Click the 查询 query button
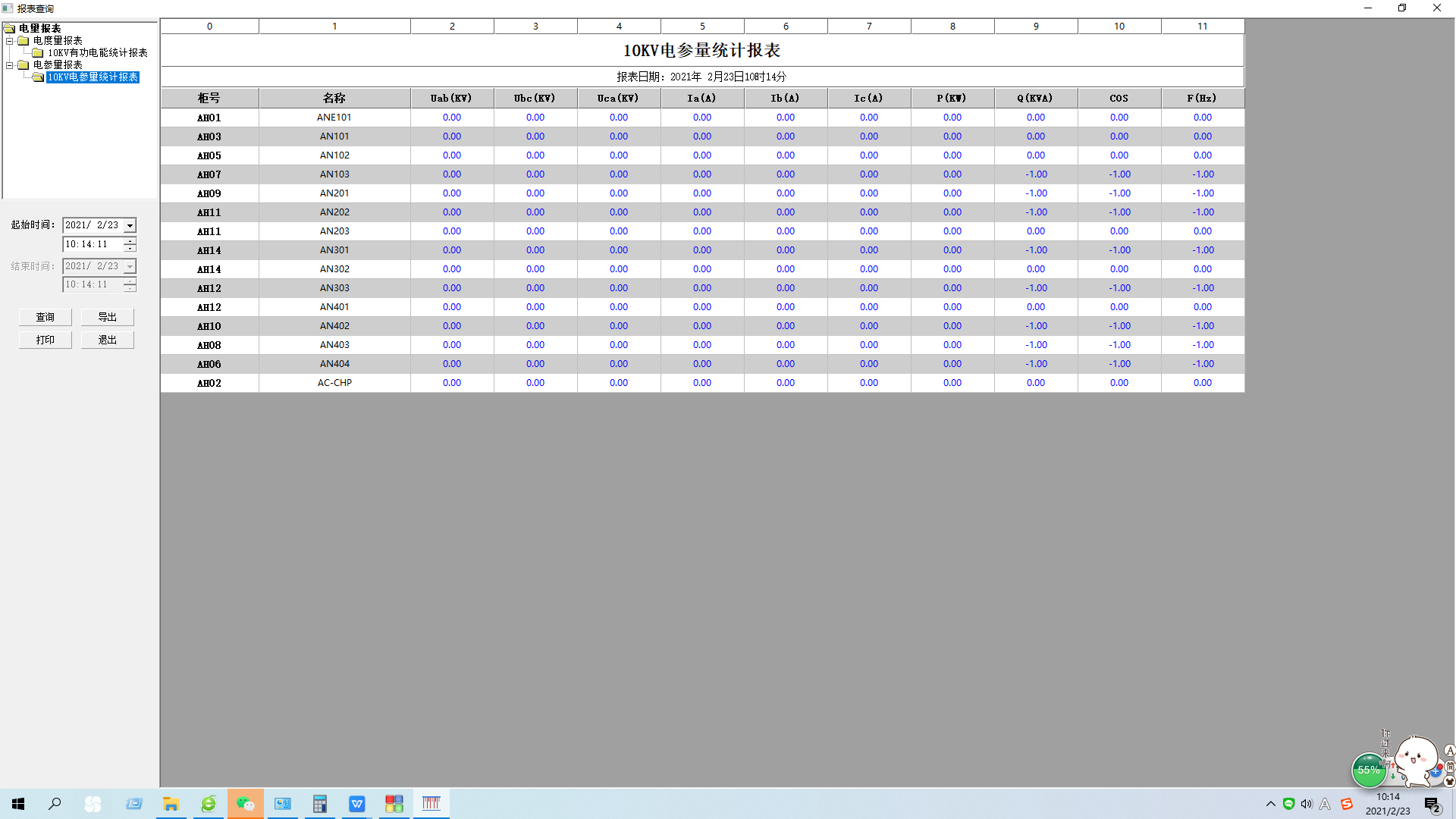 click(45, 317)
